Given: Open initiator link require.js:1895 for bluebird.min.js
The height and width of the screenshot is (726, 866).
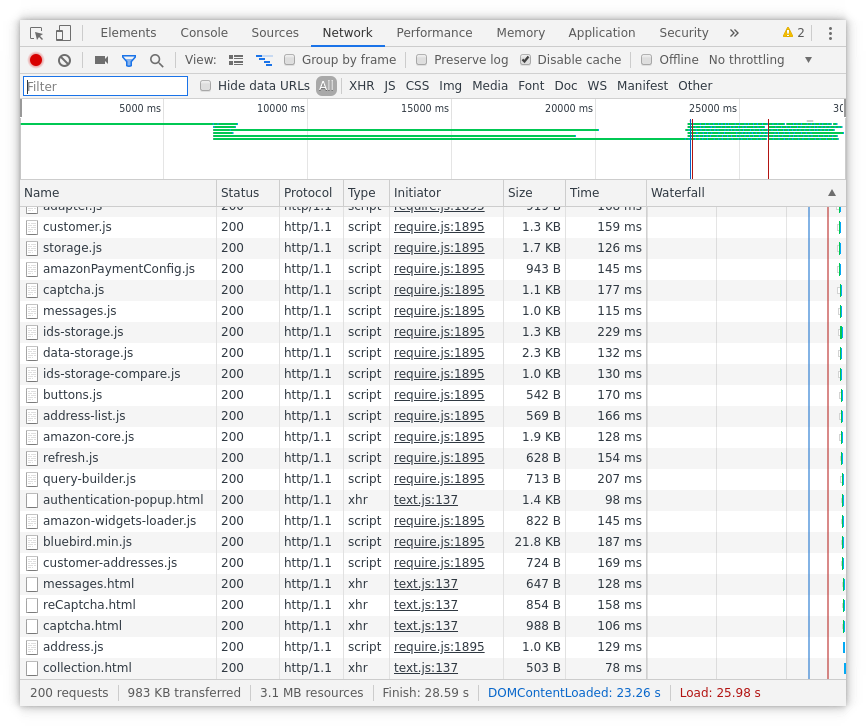Looking at the screenshot, I should click(439, 541).
